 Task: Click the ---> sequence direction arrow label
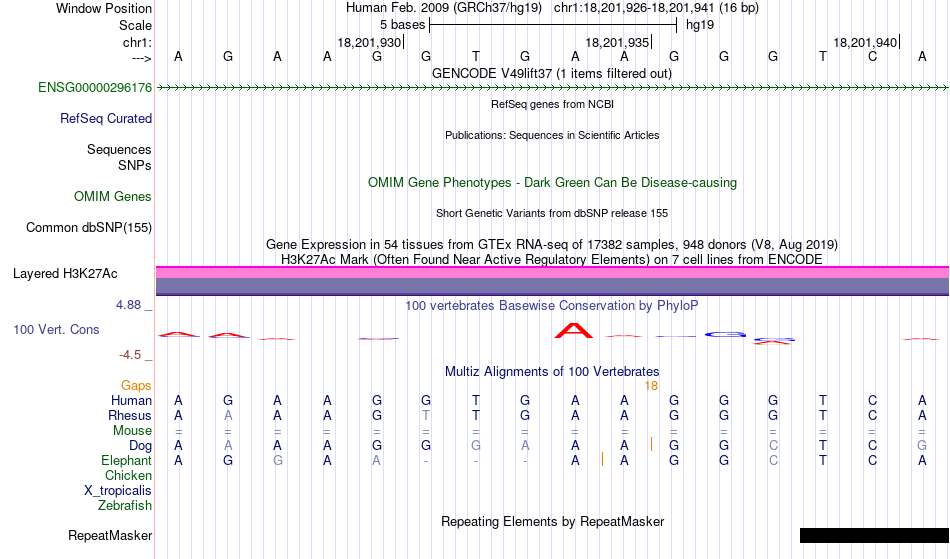click(141, 58)
